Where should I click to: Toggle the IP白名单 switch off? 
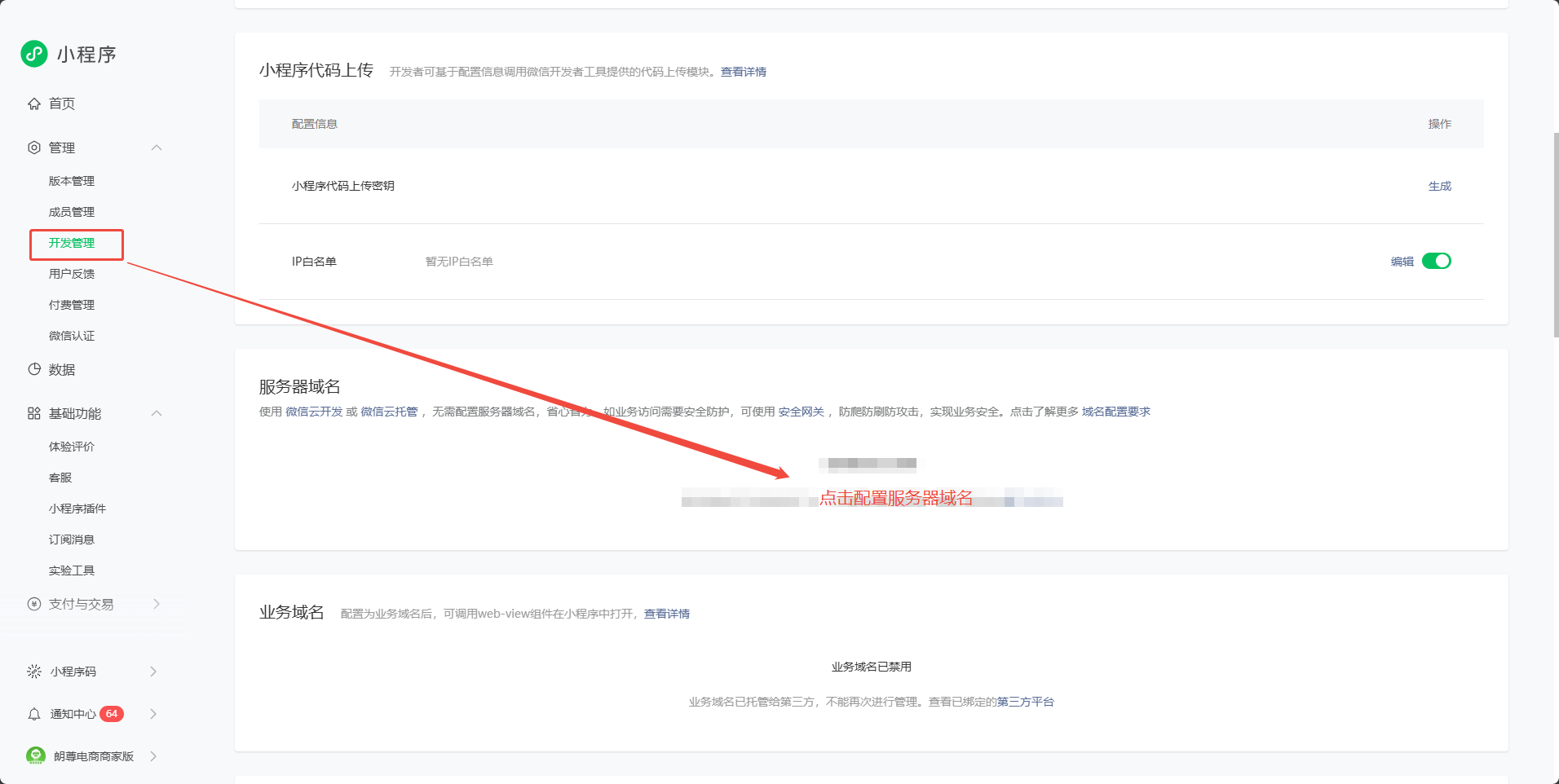pyautogui.click(x=1436, y=261)
